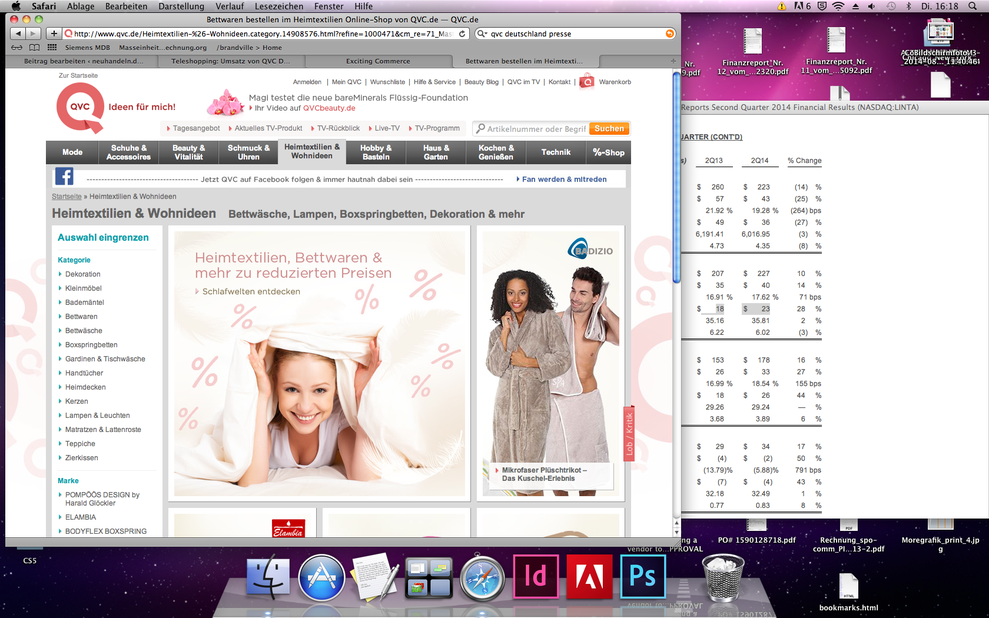The image size is (989, 618).
Task: Click the Startseite breadcrumb link
Action: (x=67, y=197)
